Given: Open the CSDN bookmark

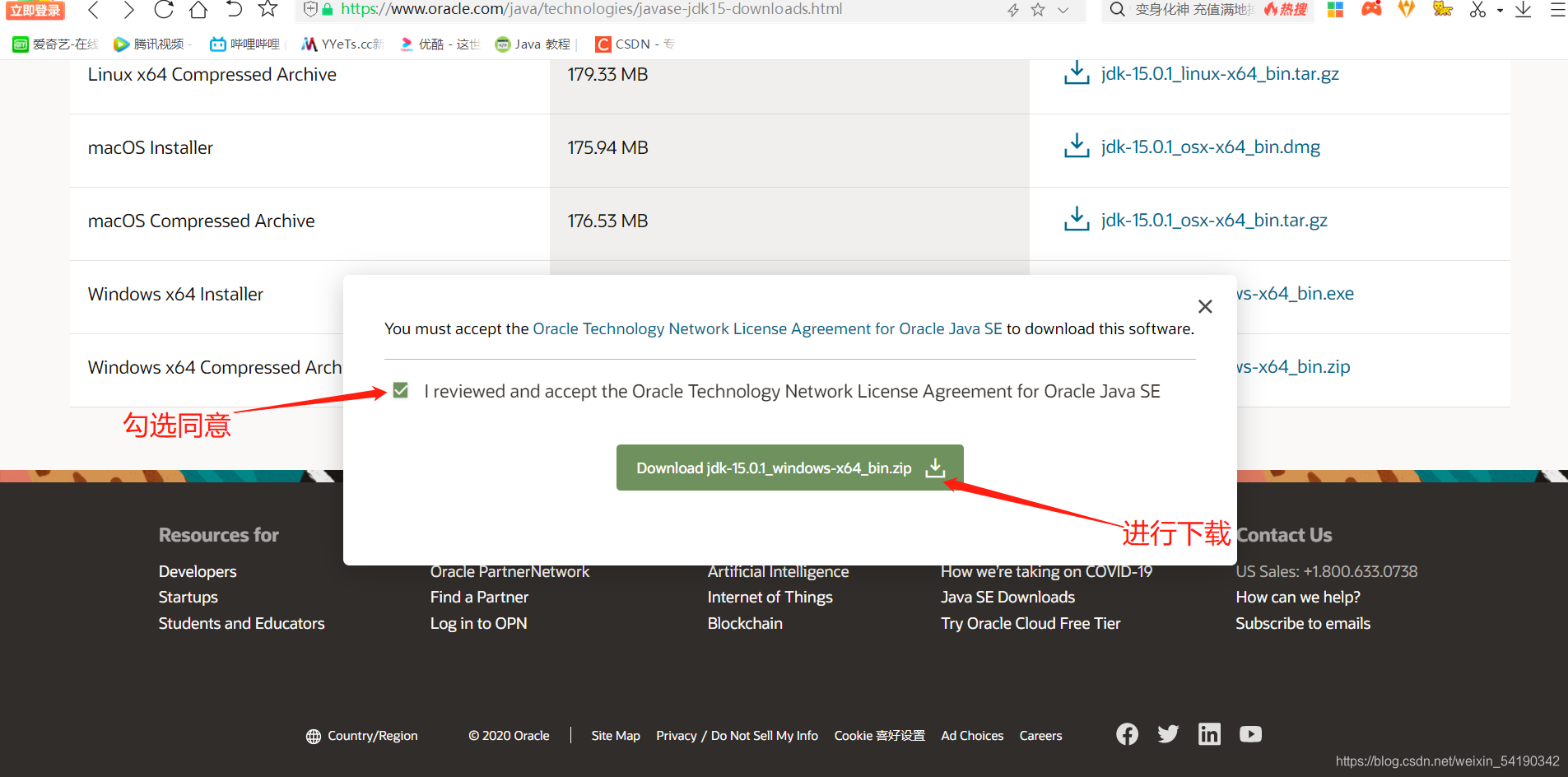Looking at the screenshot, I should pyautogui.click(x=635, y=44).
